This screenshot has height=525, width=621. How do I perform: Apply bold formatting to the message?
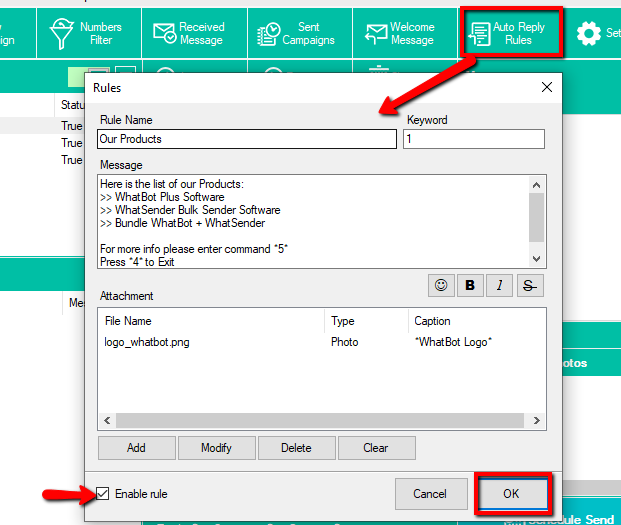tap(469, 286)
